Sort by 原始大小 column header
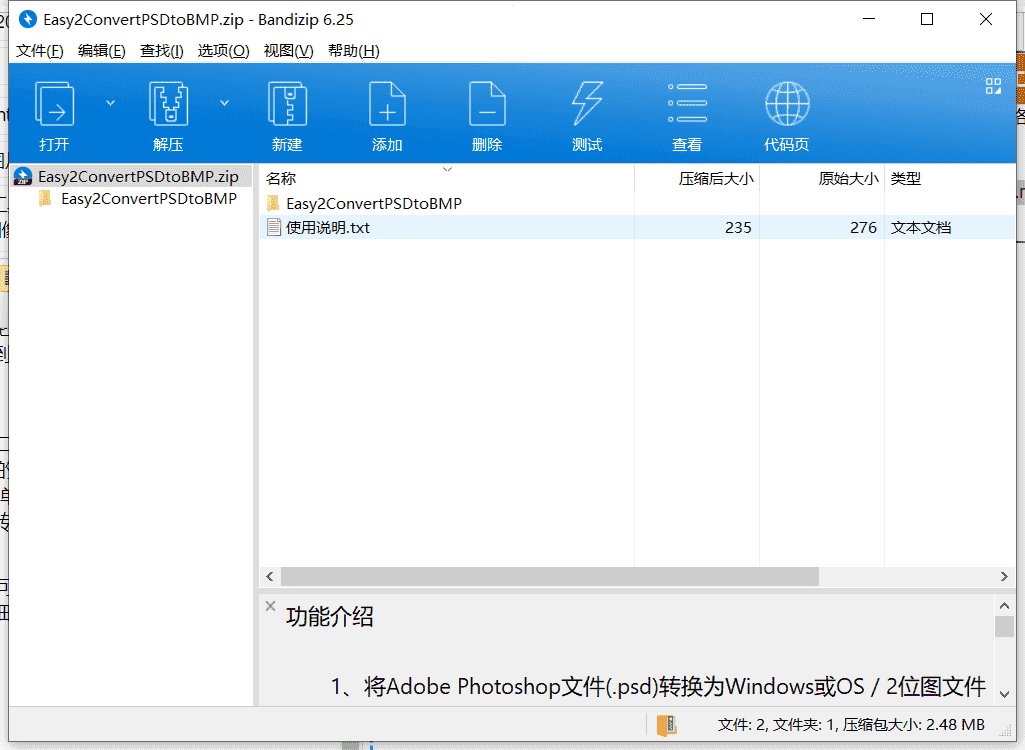Screen dimensions: 1025x750 pyautogui.click(x=849, y=179)
